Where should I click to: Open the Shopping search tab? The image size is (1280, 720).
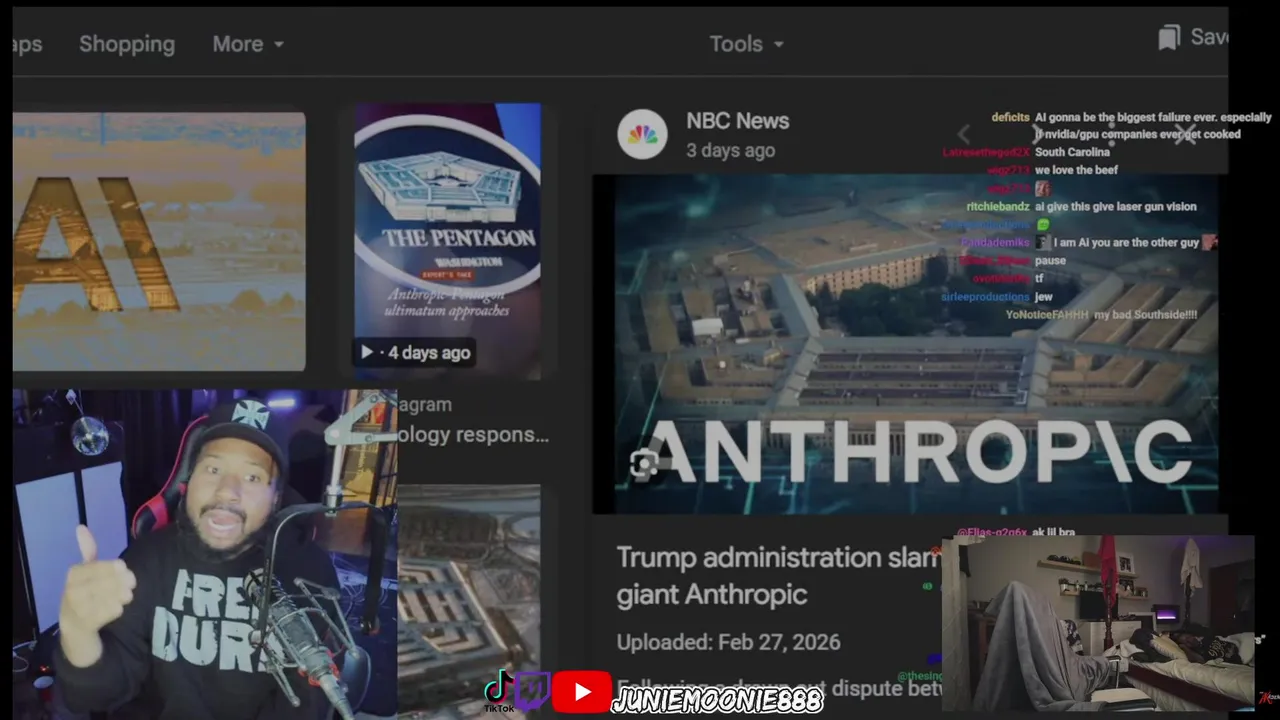pos(127,44)
